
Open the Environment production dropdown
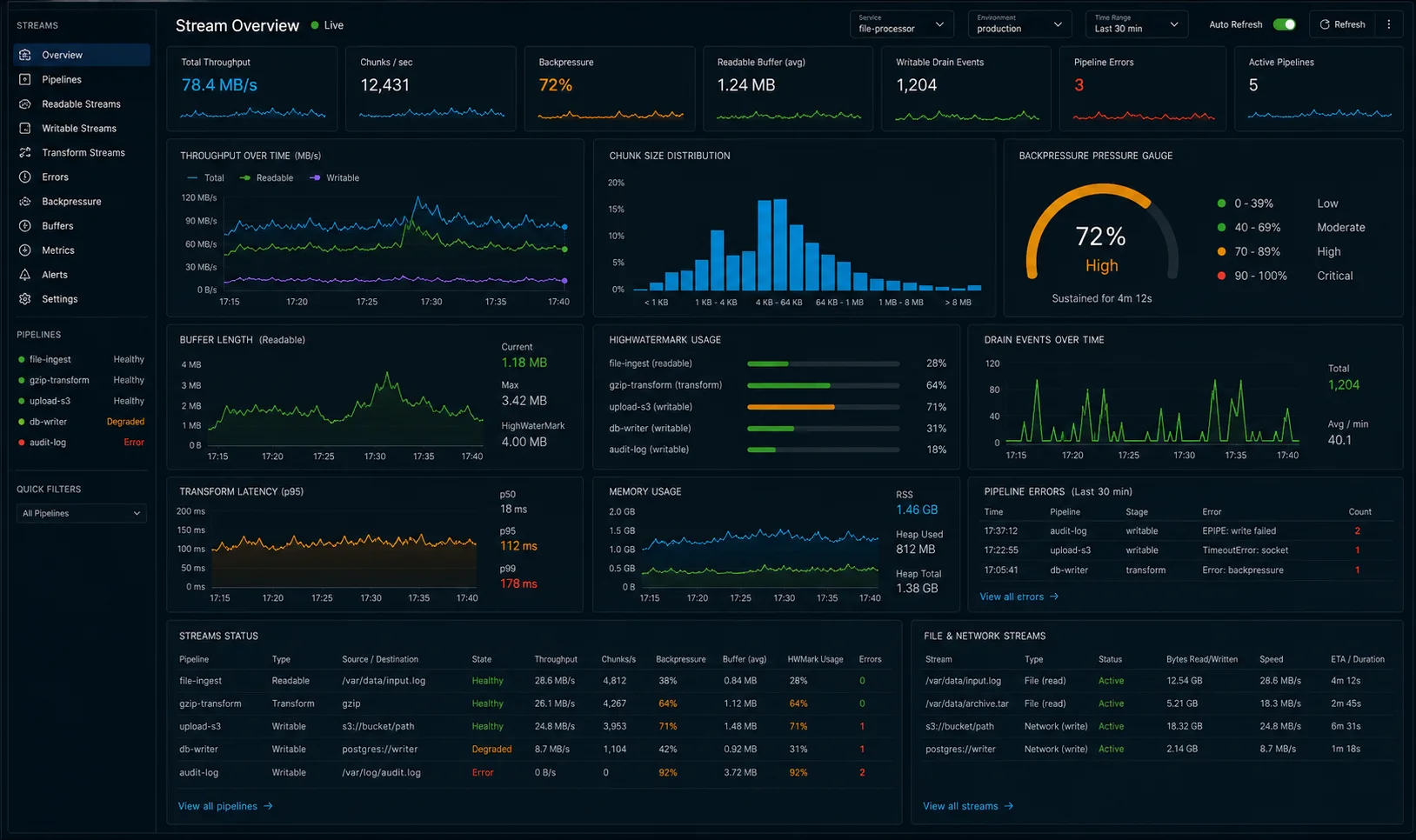click(1019, 24)
